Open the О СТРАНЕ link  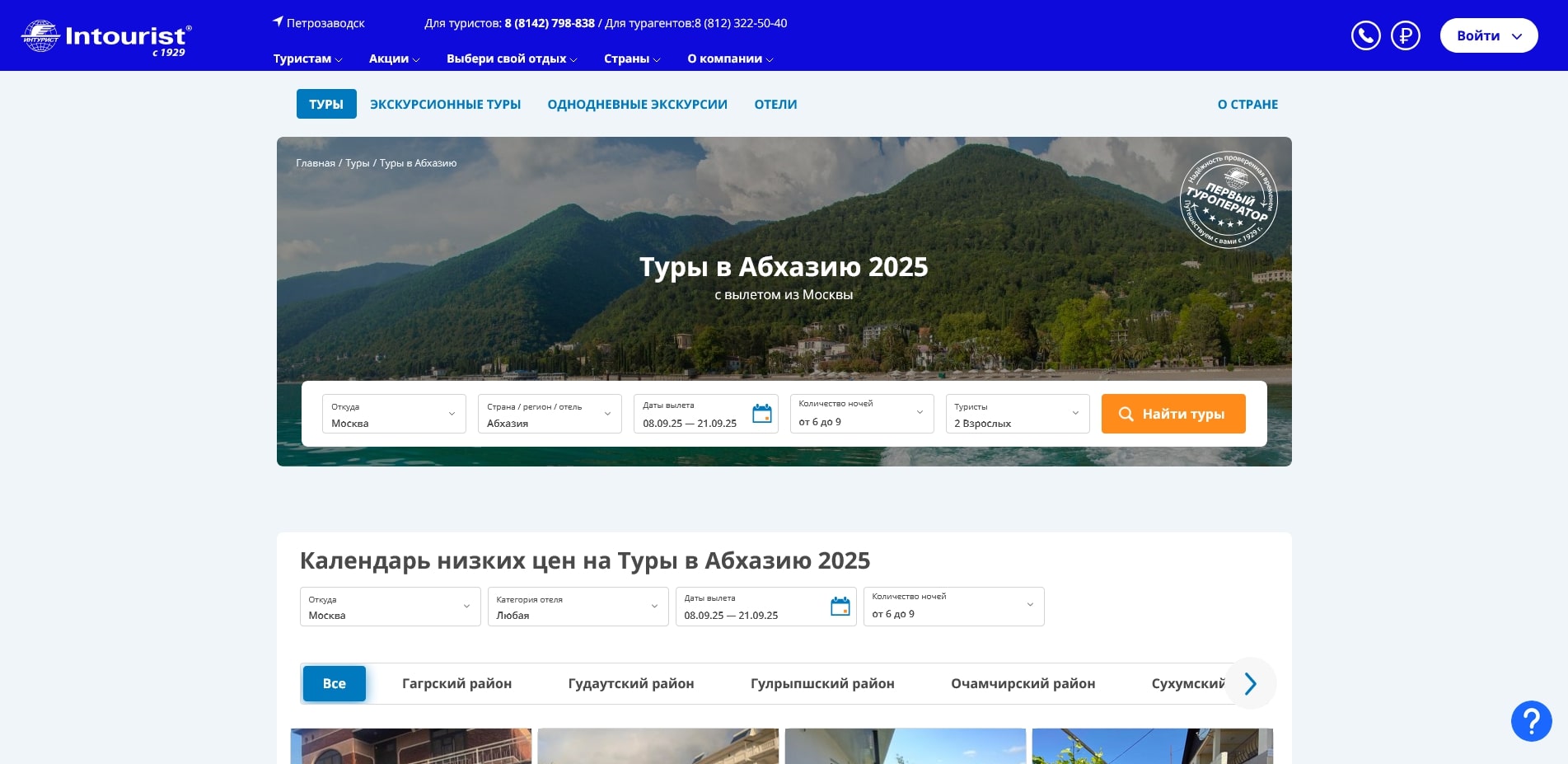coord(1247,104)
